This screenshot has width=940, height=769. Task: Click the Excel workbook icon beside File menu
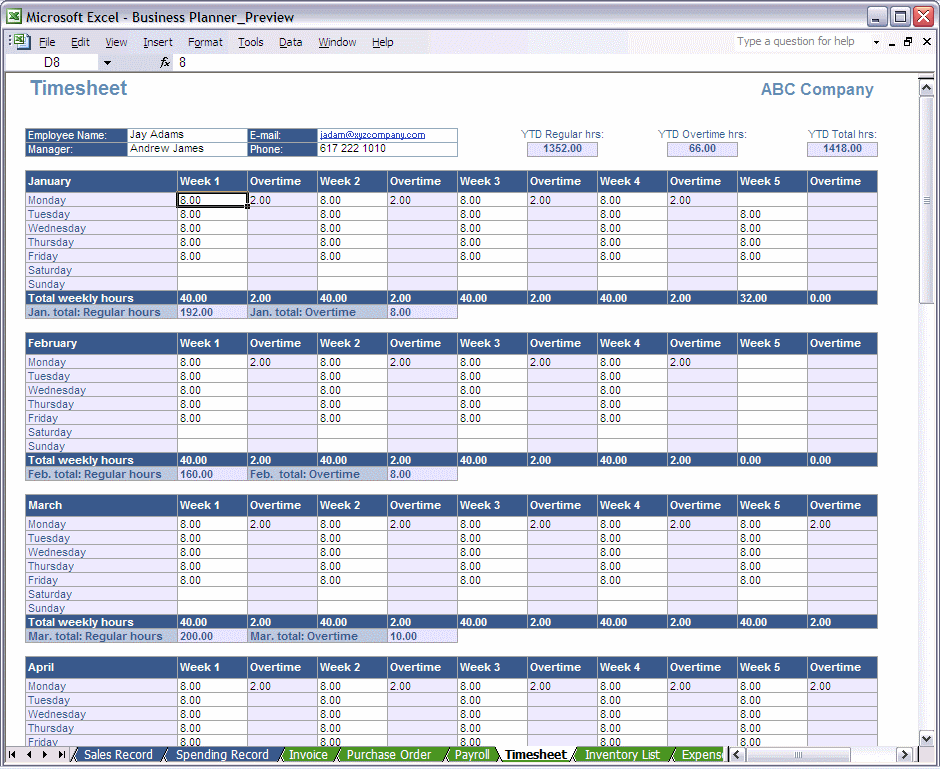coord(22,41)
